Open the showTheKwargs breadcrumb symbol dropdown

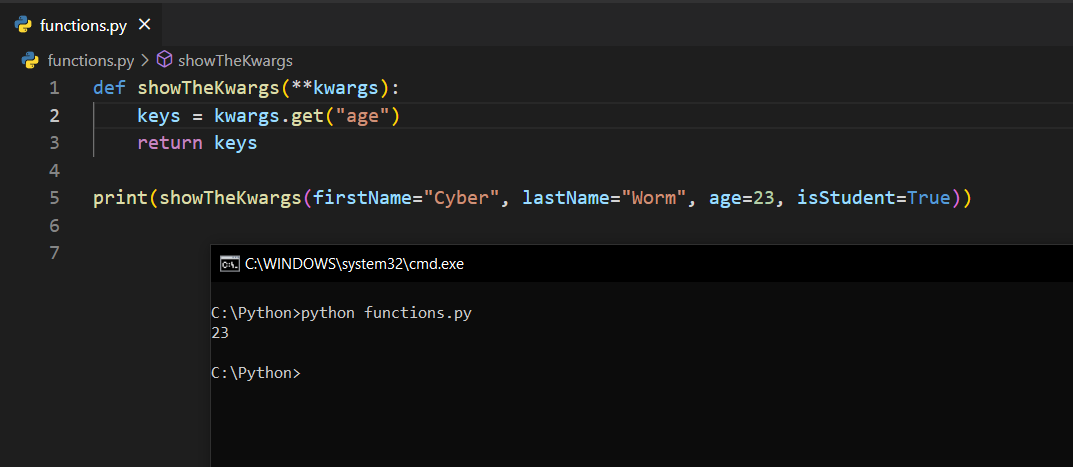click(x=235, y=60)
